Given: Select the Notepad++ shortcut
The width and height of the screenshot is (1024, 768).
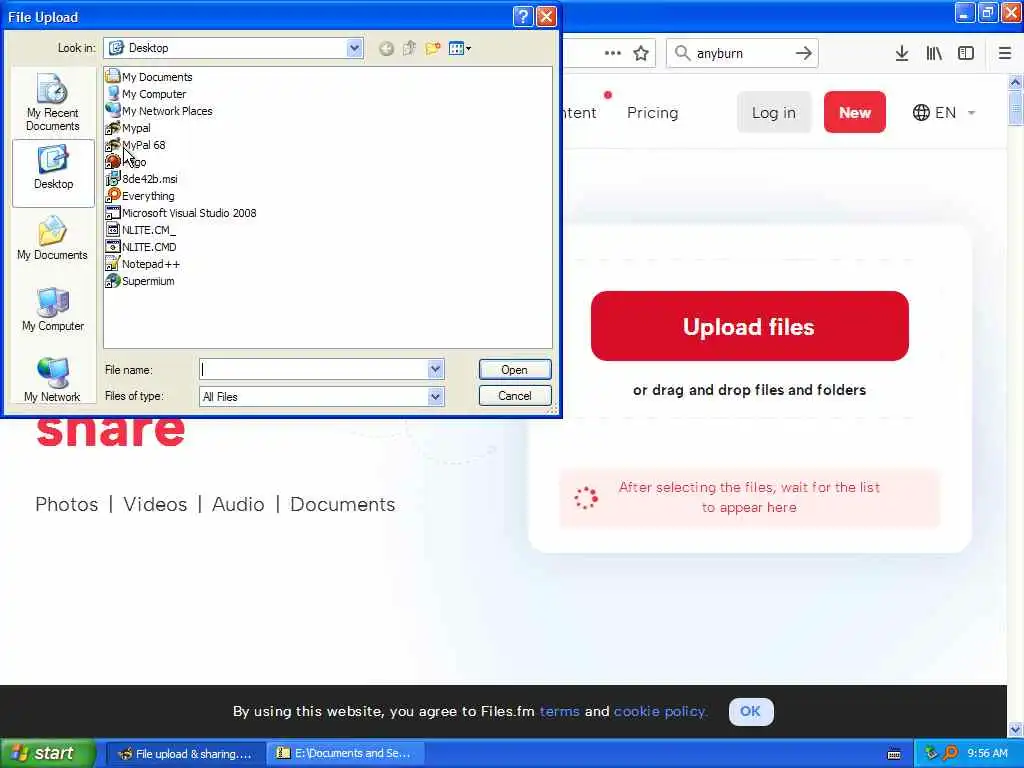Looking at the screenshot, I should [143, 264].
